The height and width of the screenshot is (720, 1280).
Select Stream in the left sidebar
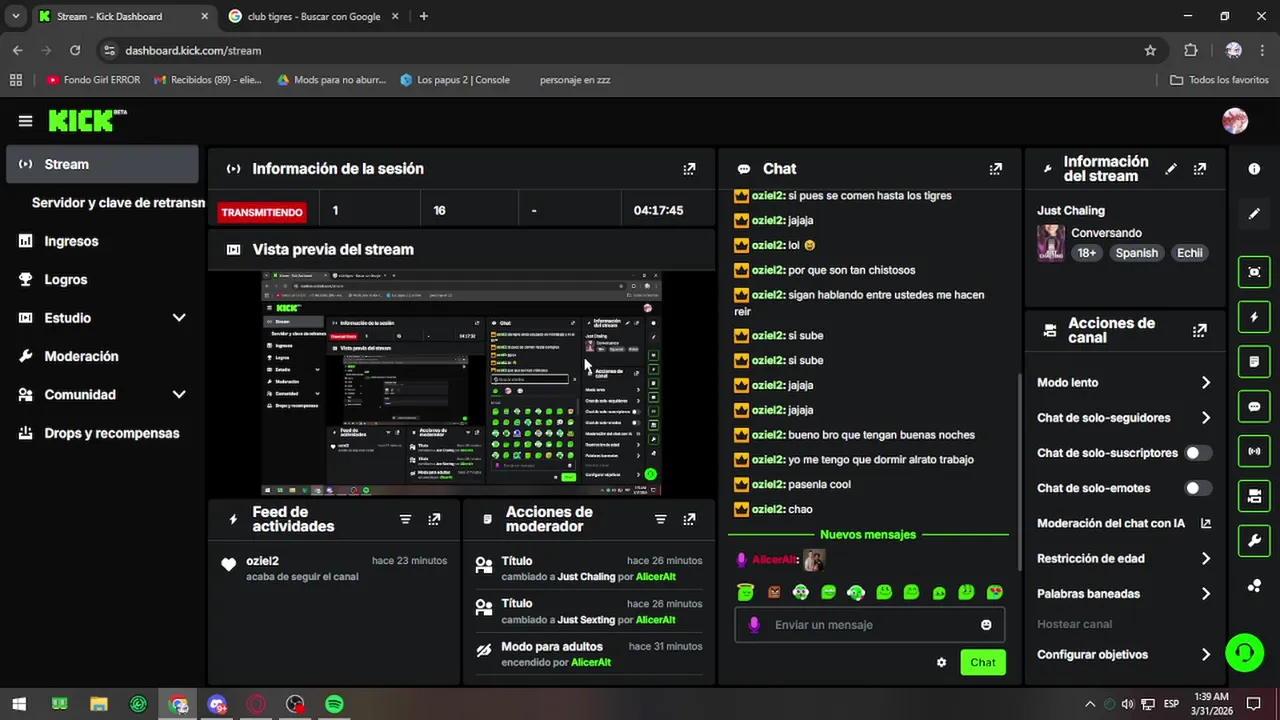(x=103, y=164)
